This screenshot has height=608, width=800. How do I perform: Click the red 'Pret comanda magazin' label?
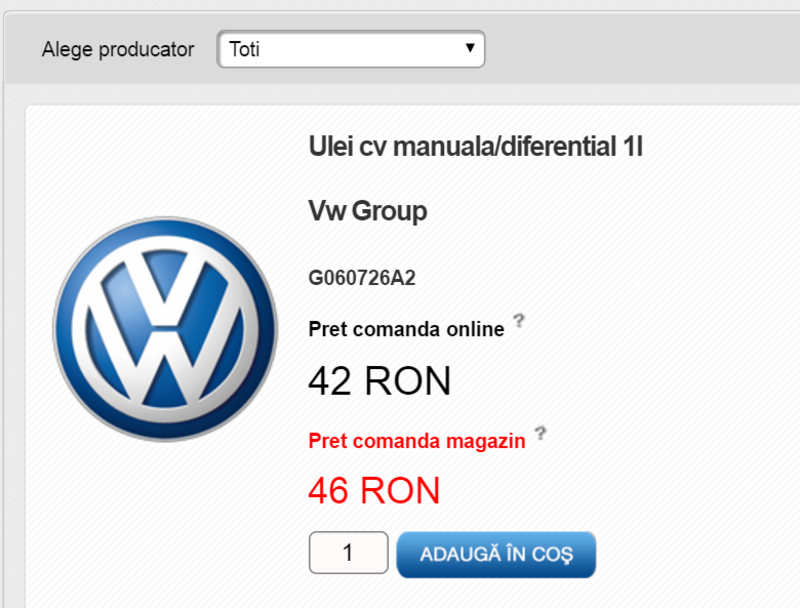tap(417, 441)
